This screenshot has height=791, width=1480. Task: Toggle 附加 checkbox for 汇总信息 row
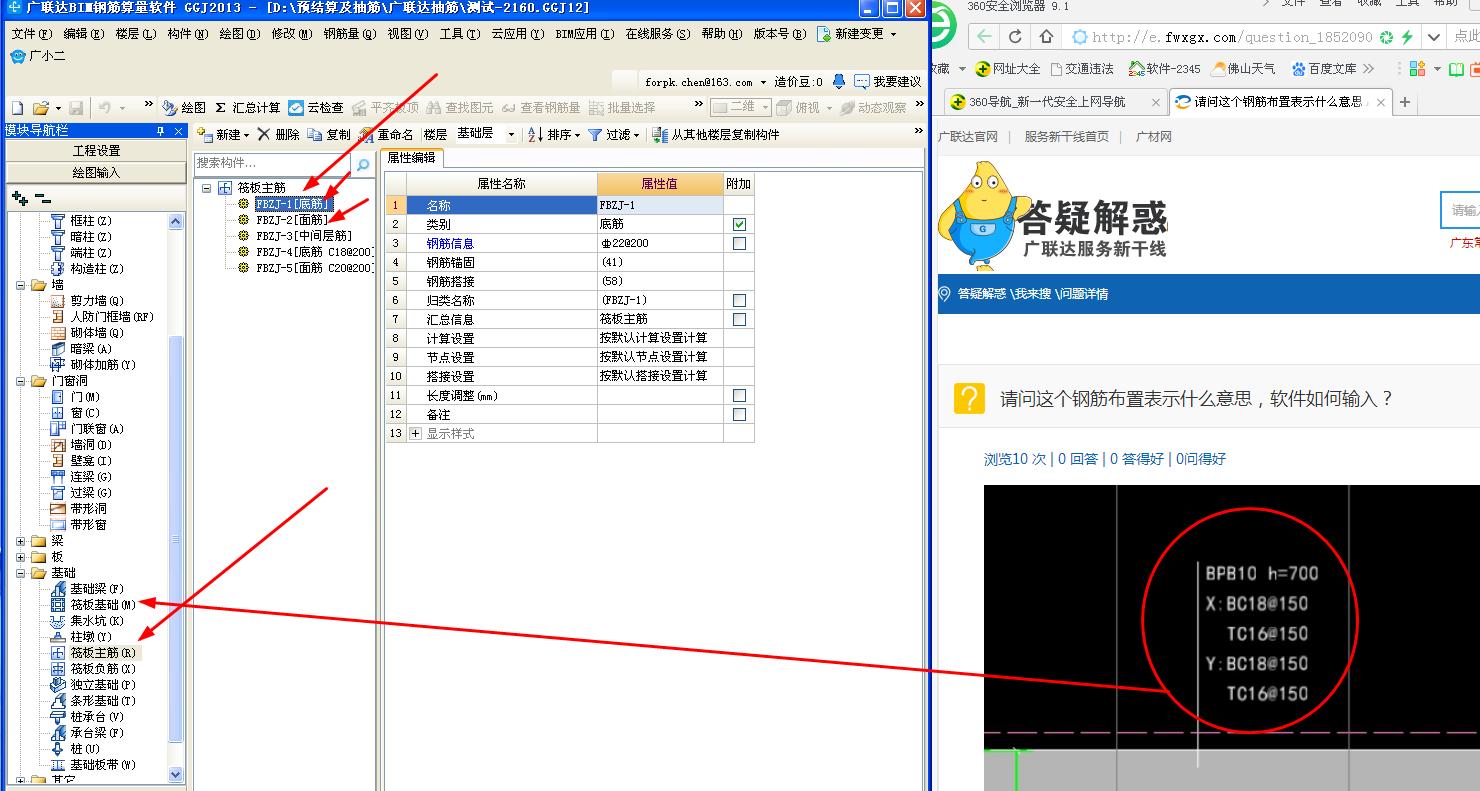(x=739, y=319)
